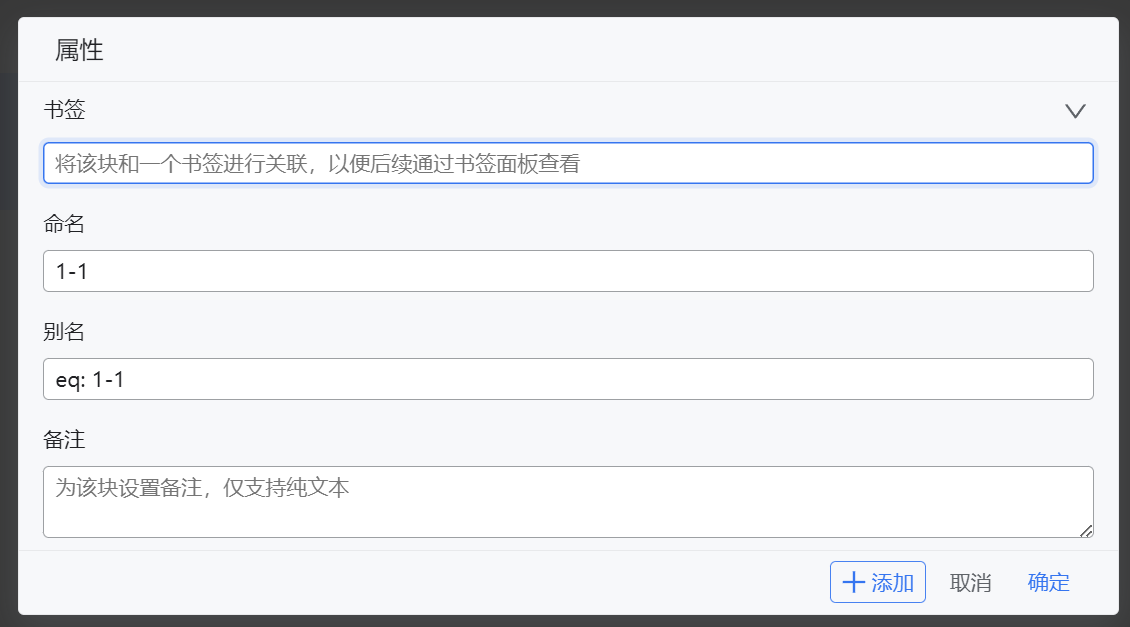Screen dimensions: 1130x627
Task: Grab the 备注 textarea resize handle
Action: 1086,530
